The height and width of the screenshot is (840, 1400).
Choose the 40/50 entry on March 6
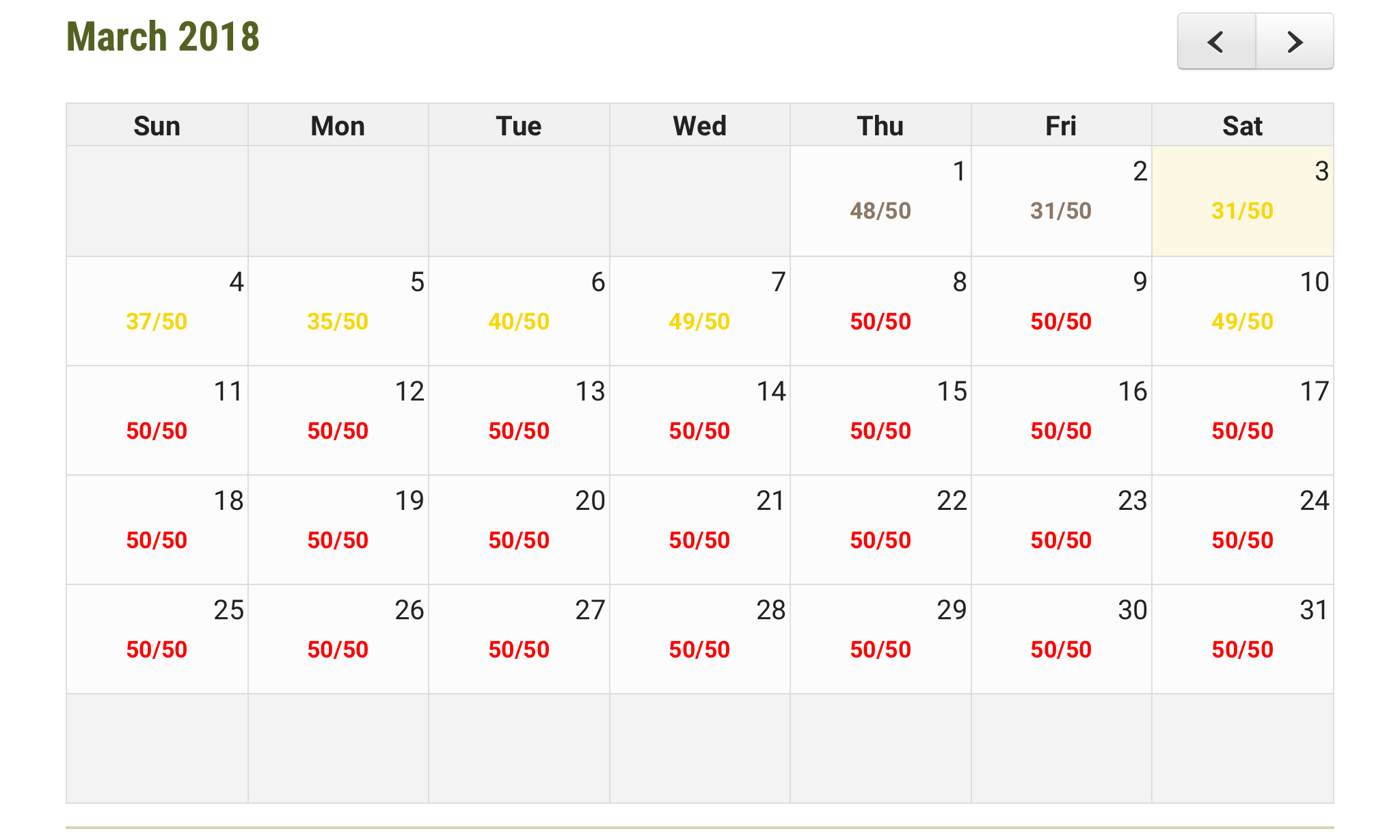click(519, 322)
